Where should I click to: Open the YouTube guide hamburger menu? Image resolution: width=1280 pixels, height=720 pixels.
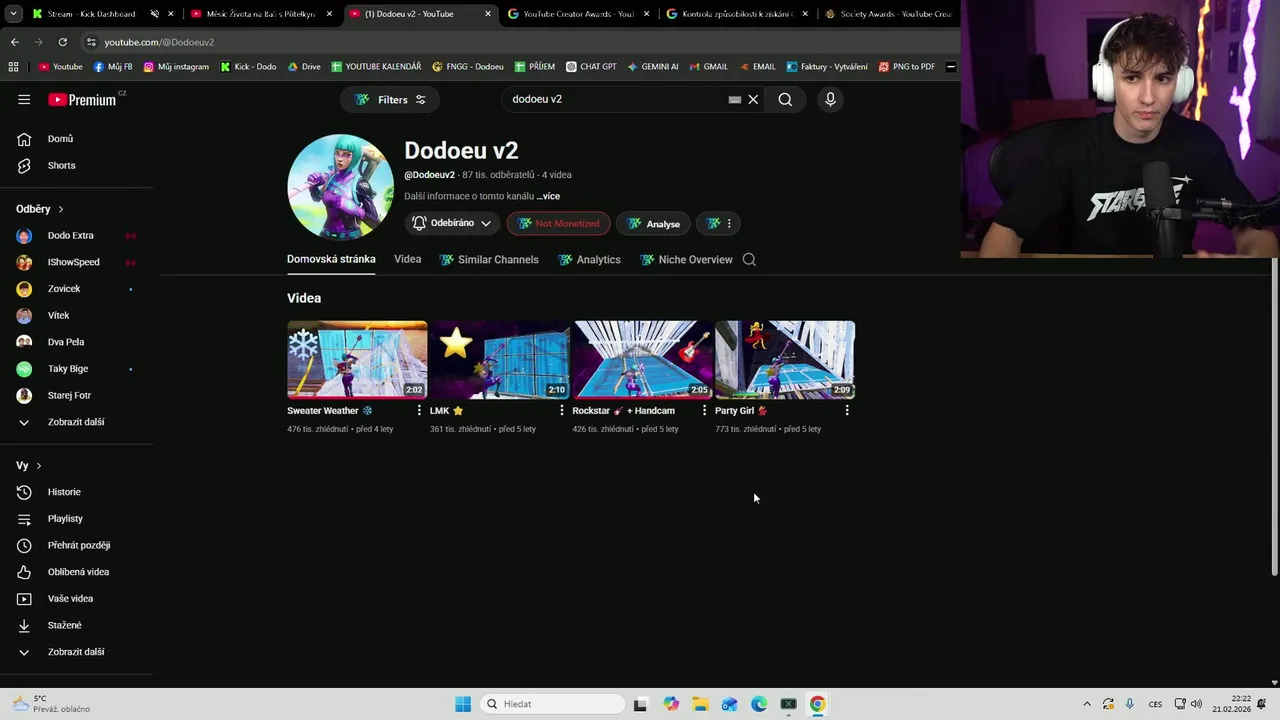24,99
